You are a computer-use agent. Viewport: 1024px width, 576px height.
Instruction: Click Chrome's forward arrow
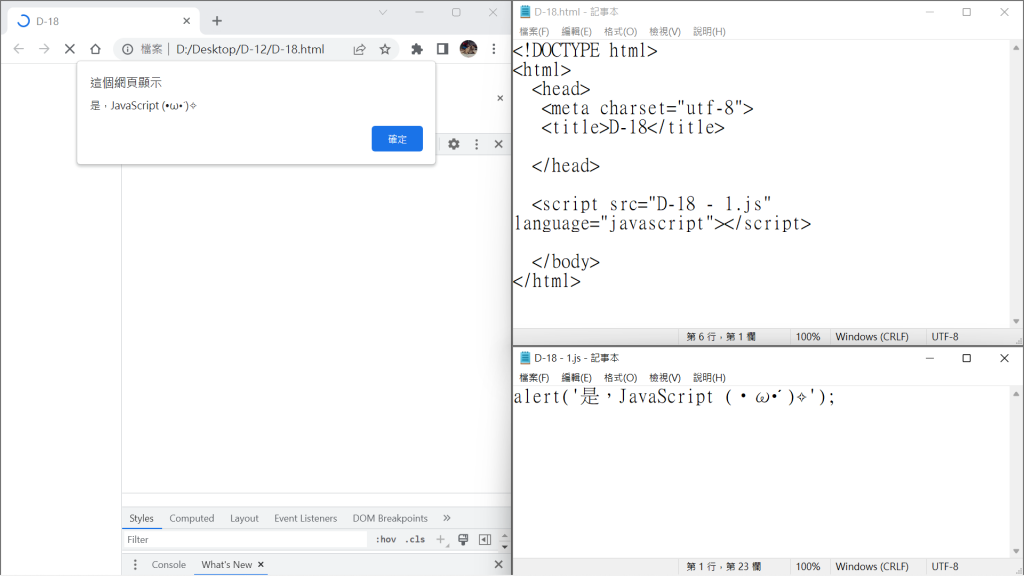(x=44, y=49)
